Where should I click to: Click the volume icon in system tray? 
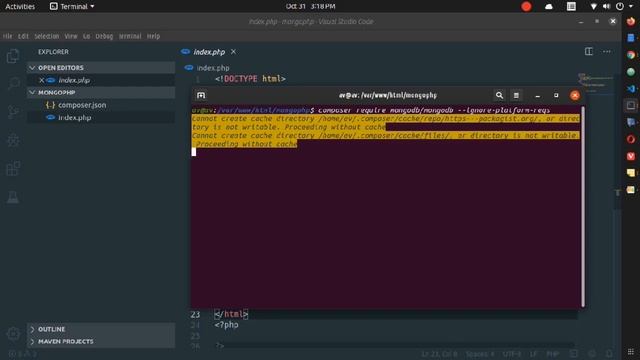point(607,6)
